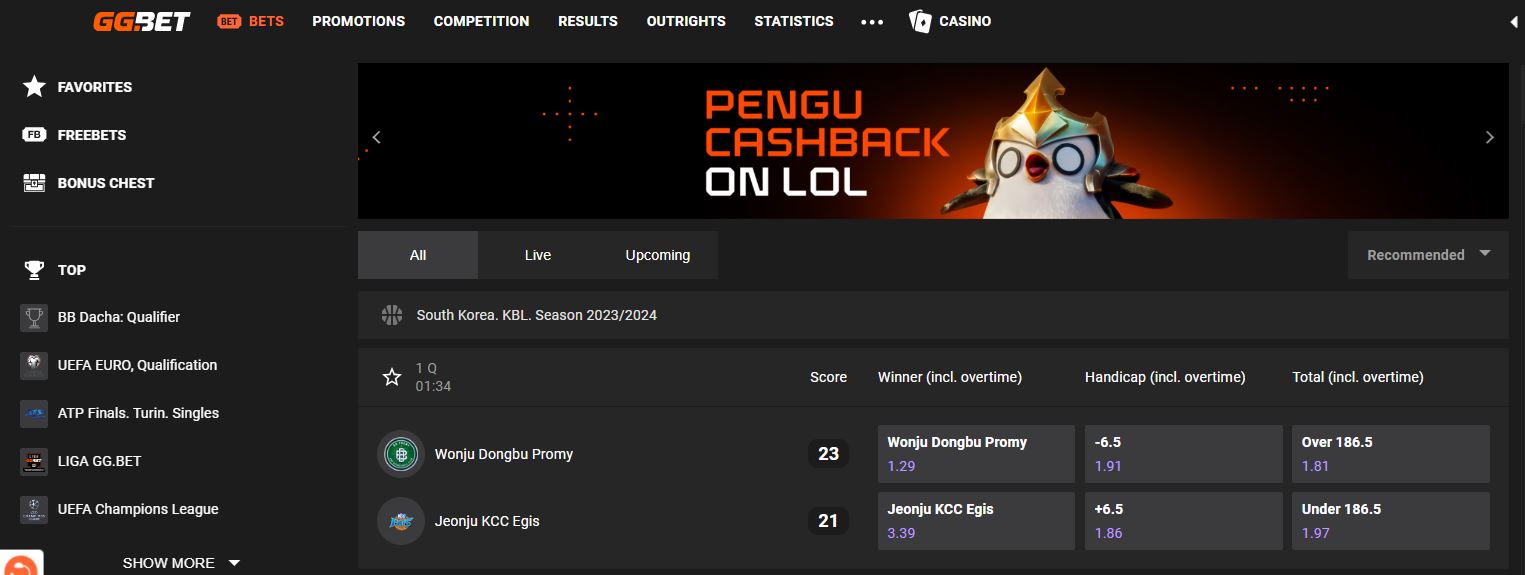The width and height of the screenshot is (1525, 575).
Task: Click Wonju Dongbu Promy score 23
Action: (x=828, y=454)
